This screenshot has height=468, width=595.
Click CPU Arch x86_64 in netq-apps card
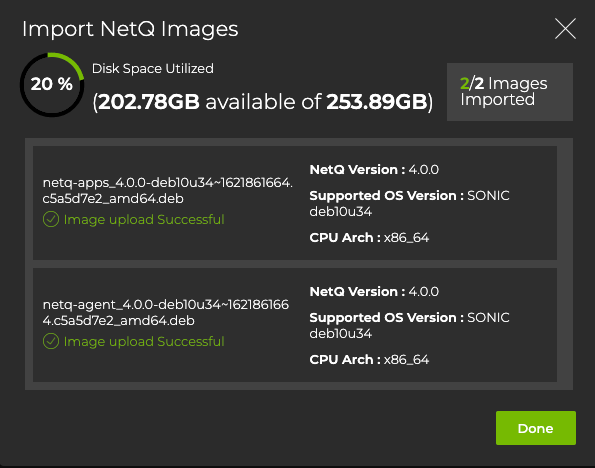pyautogui.click(x=369, y=238)
